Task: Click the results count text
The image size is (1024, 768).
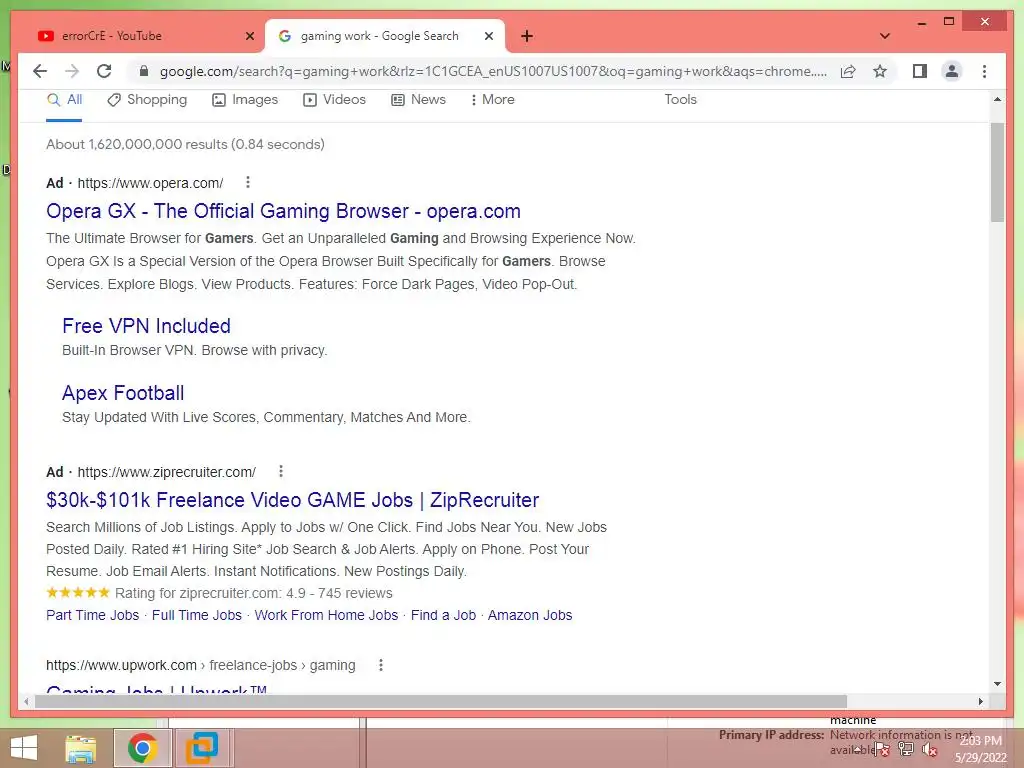Action: click(185, 144)
